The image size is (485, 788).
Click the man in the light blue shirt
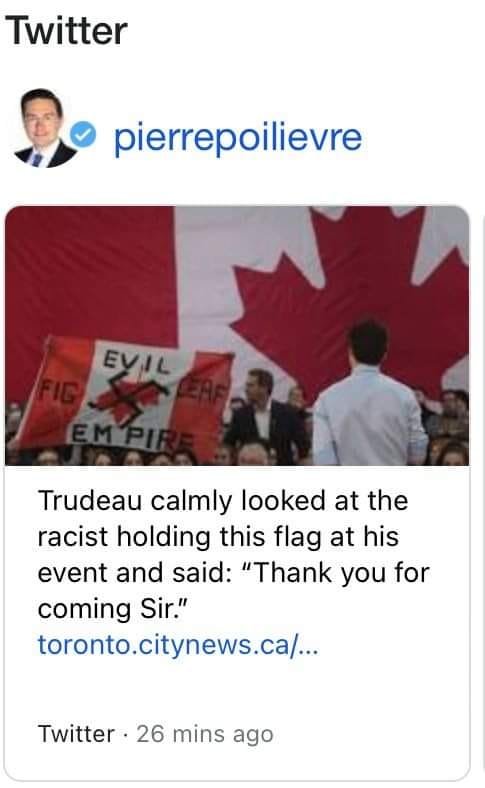click(x=370, y=393)
